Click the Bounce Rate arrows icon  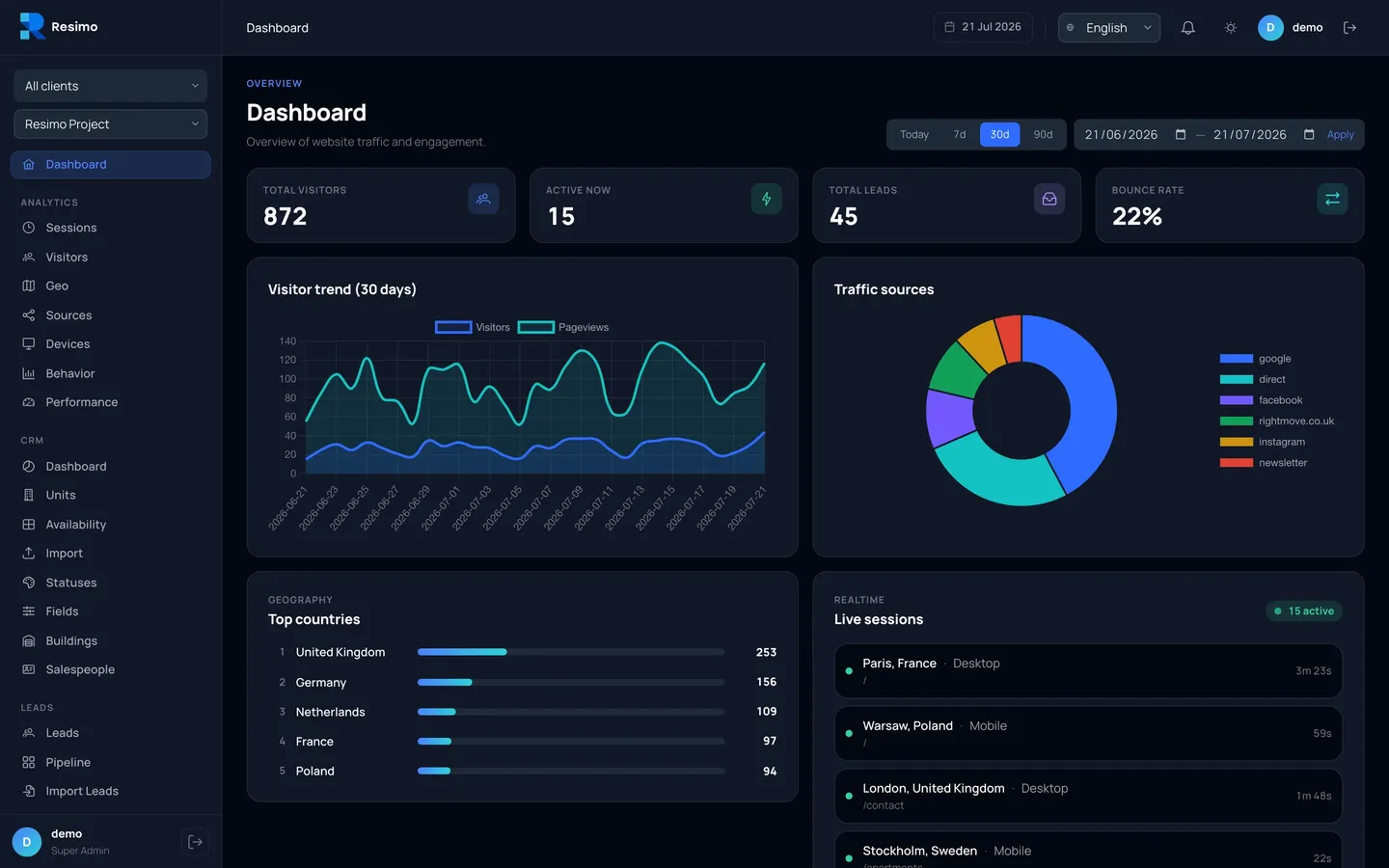click(x=1332, y=199)
